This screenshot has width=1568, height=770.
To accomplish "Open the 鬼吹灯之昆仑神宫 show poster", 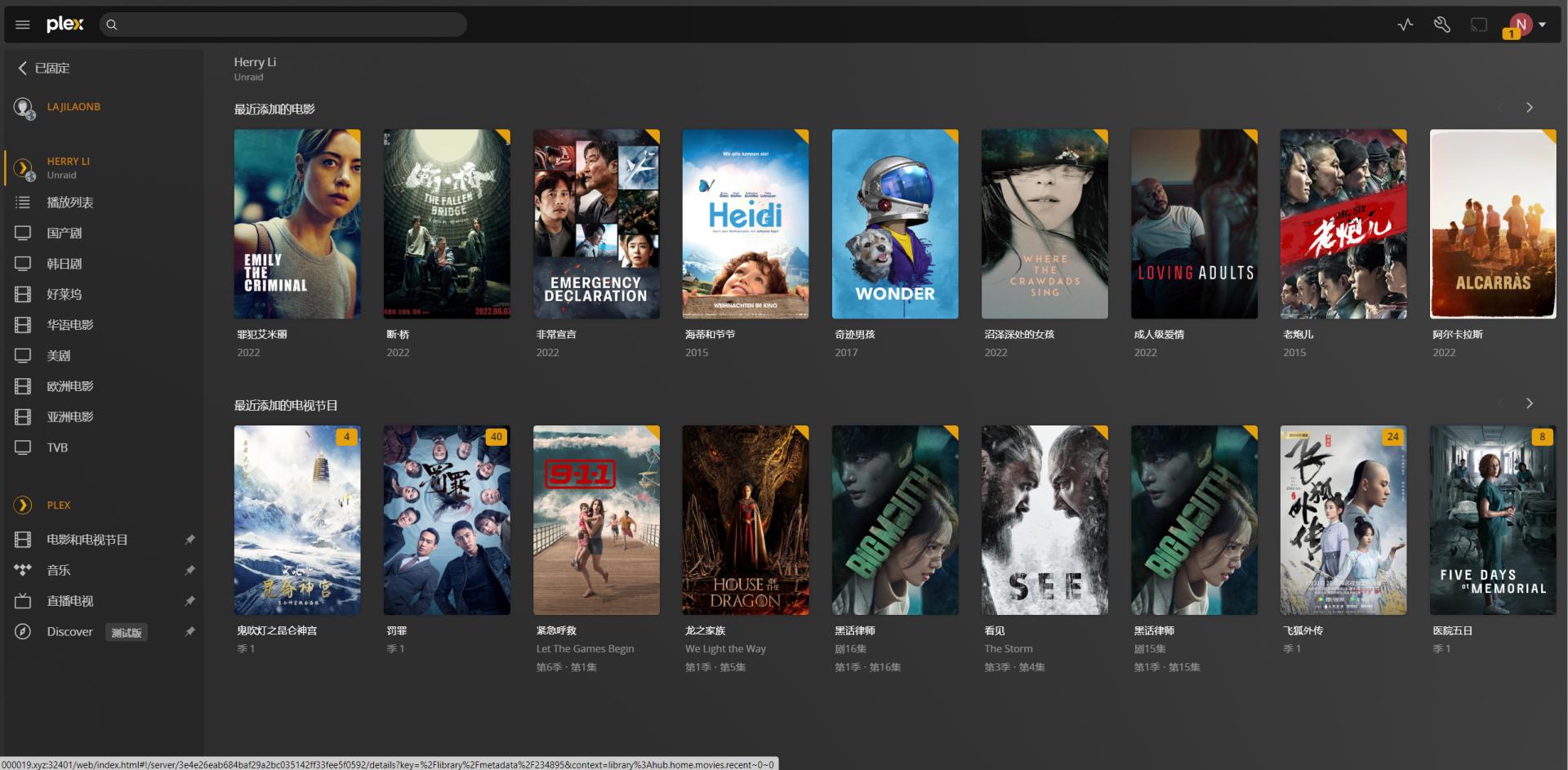I will (297, 520).
